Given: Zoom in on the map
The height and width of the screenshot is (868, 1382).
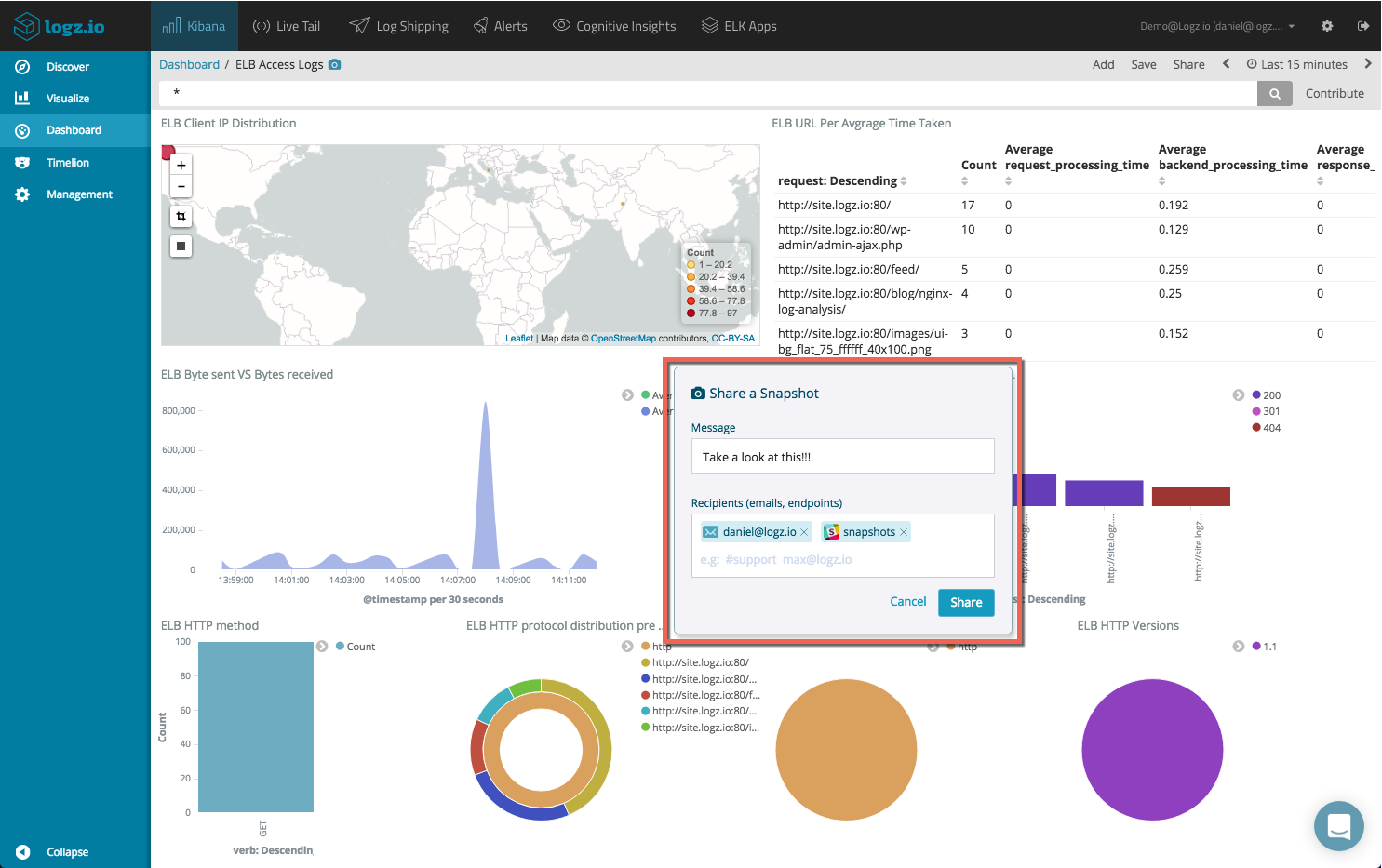Looking at the screenshot, I should (181, 165).
